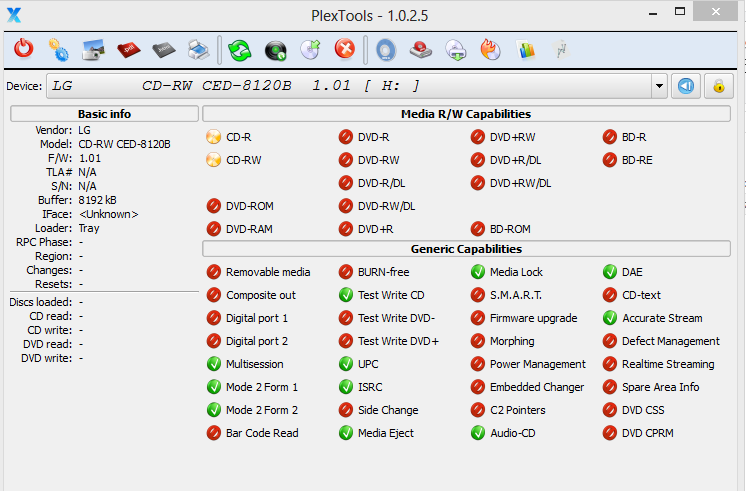Click the green Test Write CD checkmark
Viewport: 746px width, 491px height.
click(x=346, y=295)
